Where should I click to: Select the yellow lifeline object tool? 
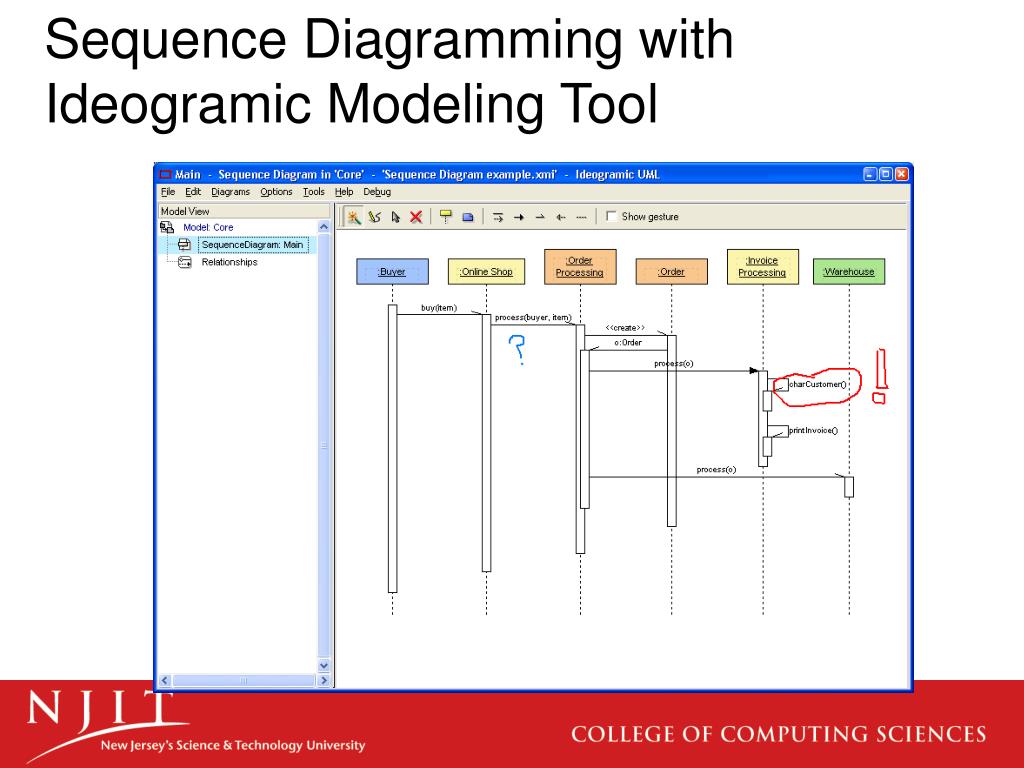point(446,217)
